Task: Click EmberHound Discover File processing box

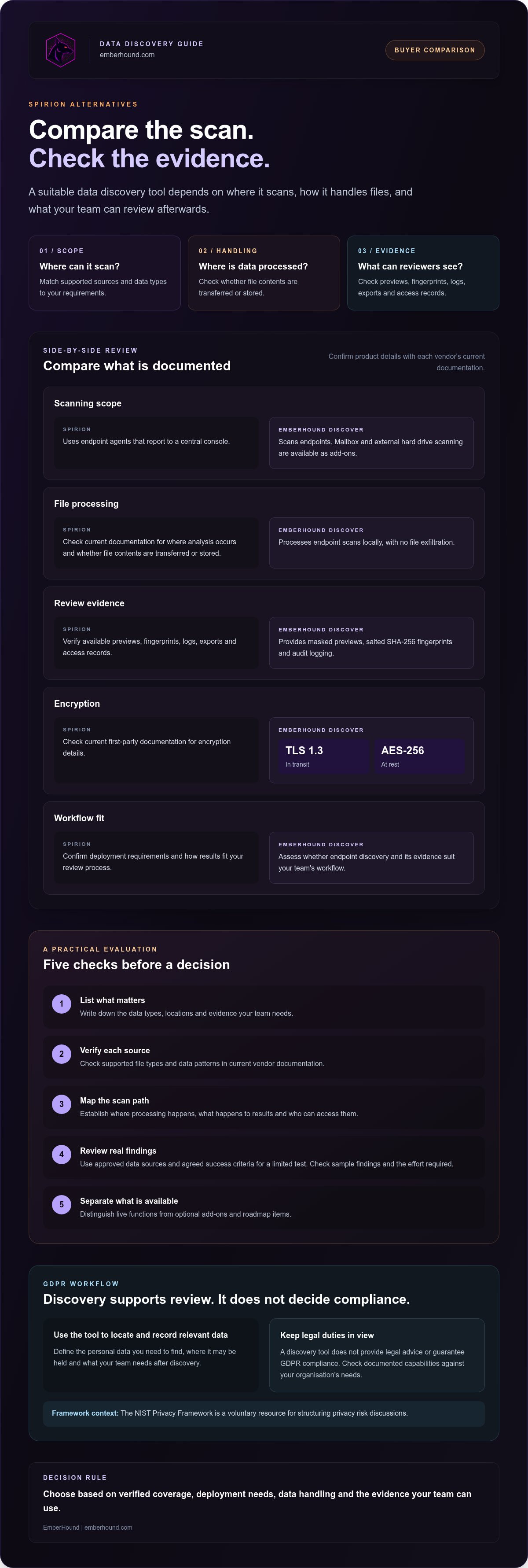Action: [371, 543]
